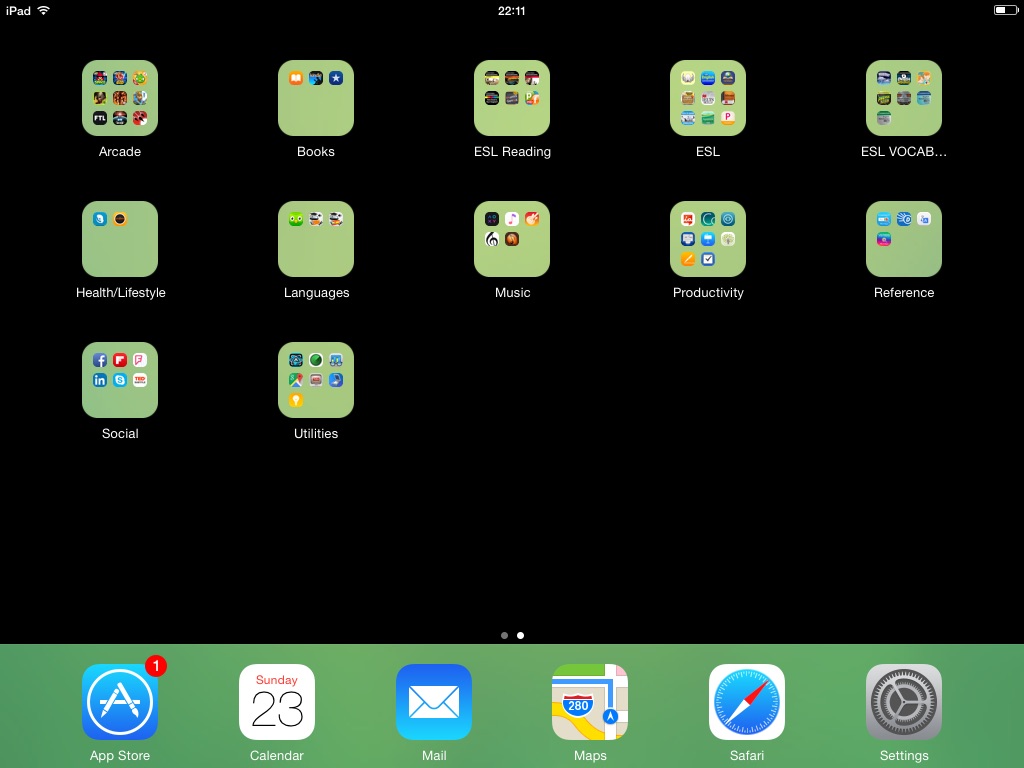Open the ESL Reading folder
The width and height of the screenshot is (1024, 768).
point(512,98)
